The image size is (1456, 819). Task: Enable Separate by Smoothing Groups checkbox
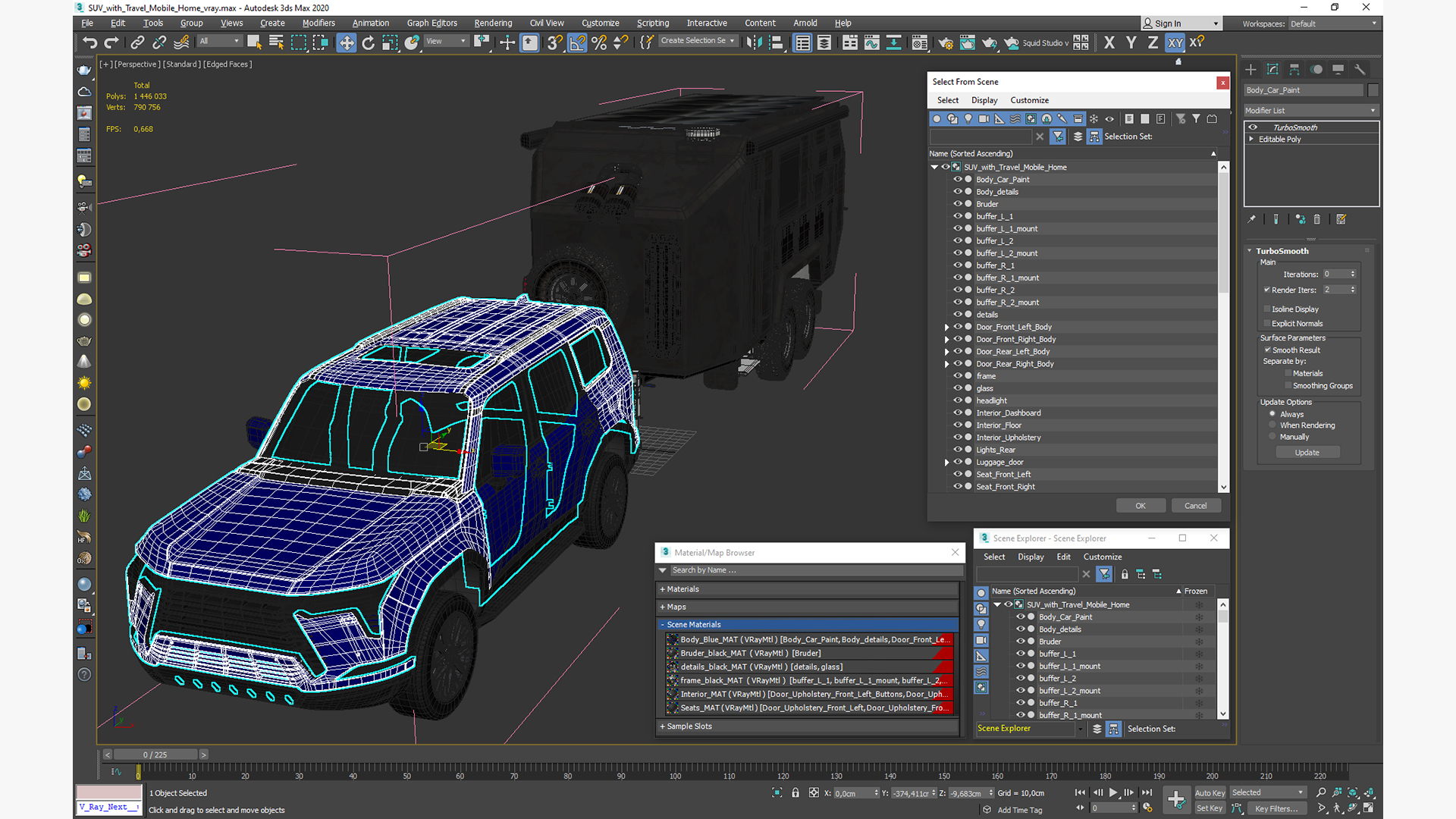point(1288,385)
